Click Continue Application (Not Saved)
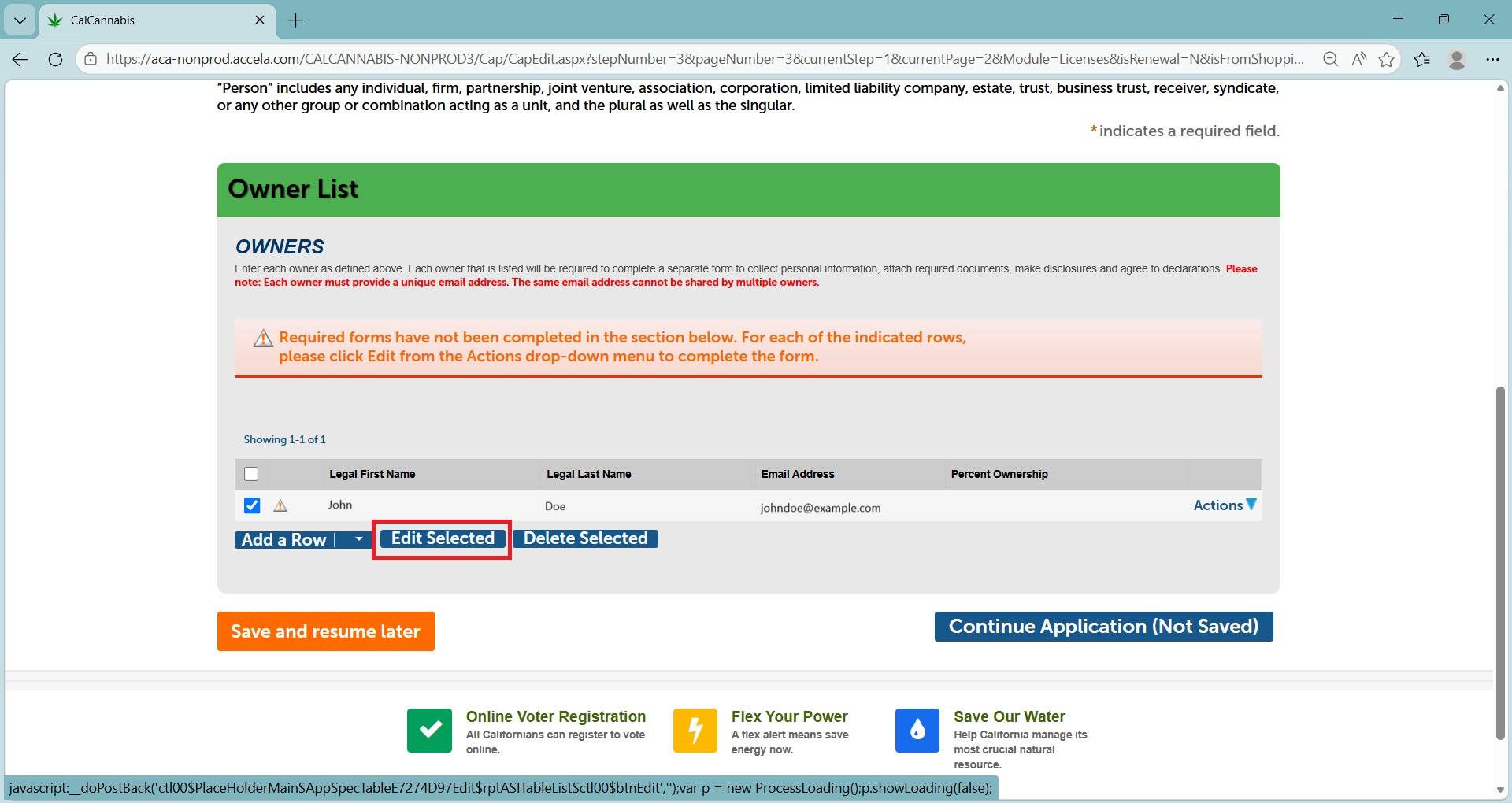Image resolution: width=1512 pixels, height=803 pixels. (x=1103, y=627)
